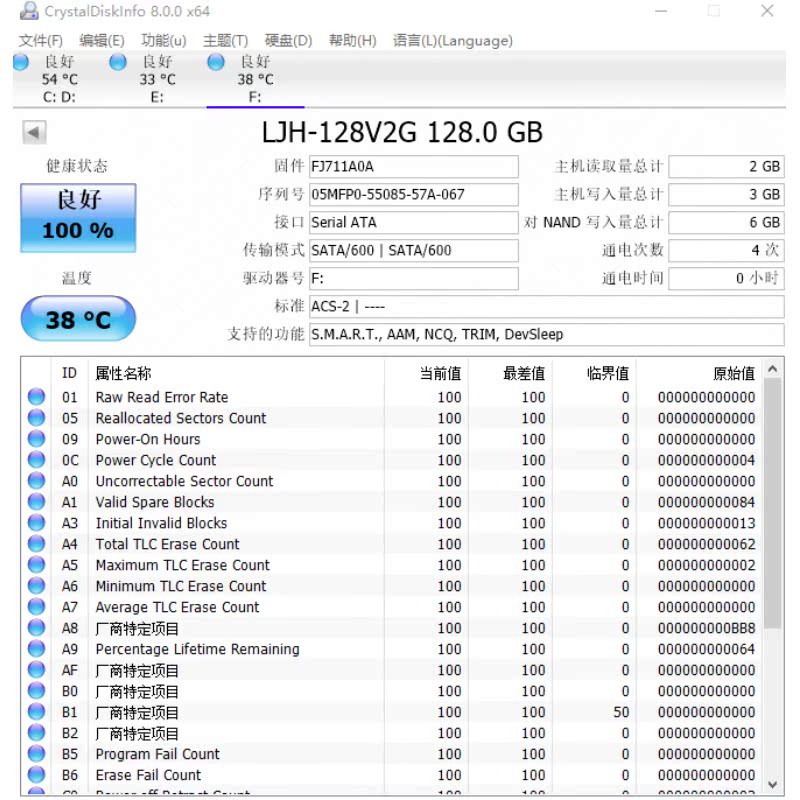This screenshot has height=800, width=800.
Task: Click the status orb for Uncorrectable Sector Count
Action: pyautogui.click(x=36, y=481)
